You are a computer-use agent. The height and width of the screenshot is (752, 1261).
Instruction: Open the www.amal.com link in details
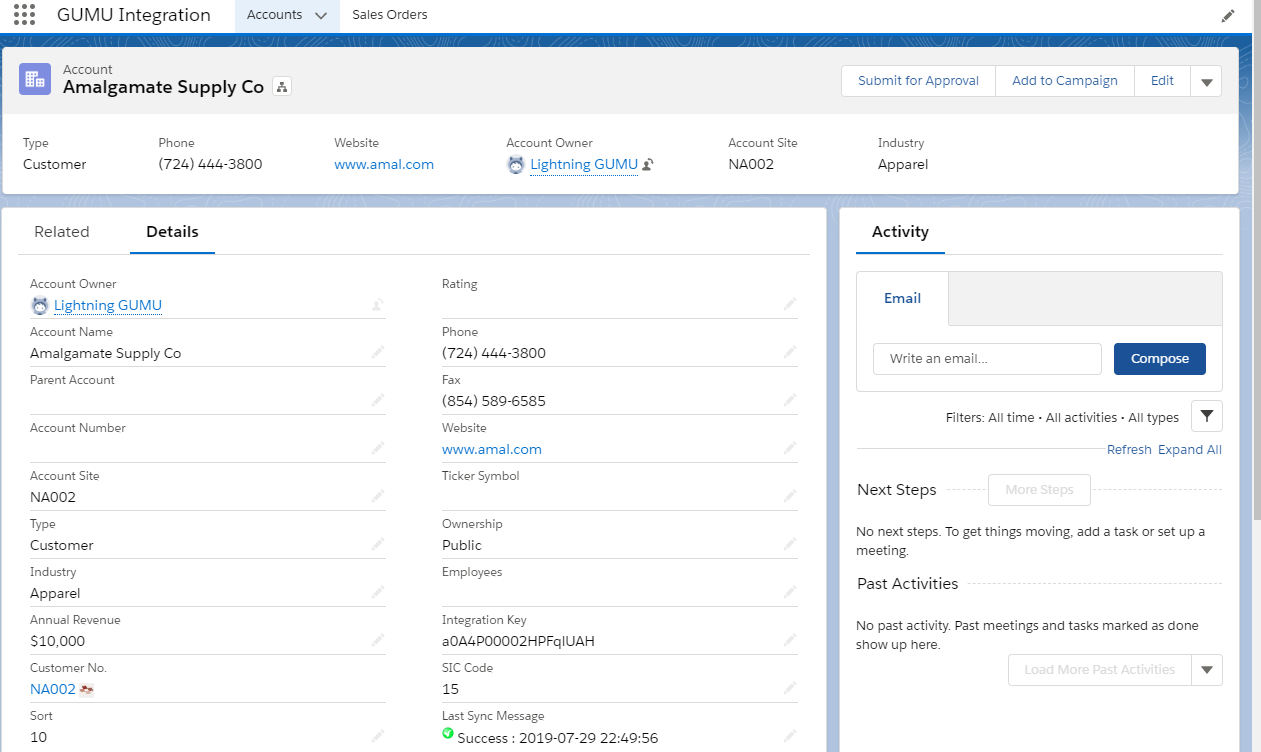[x=492, y=449]
